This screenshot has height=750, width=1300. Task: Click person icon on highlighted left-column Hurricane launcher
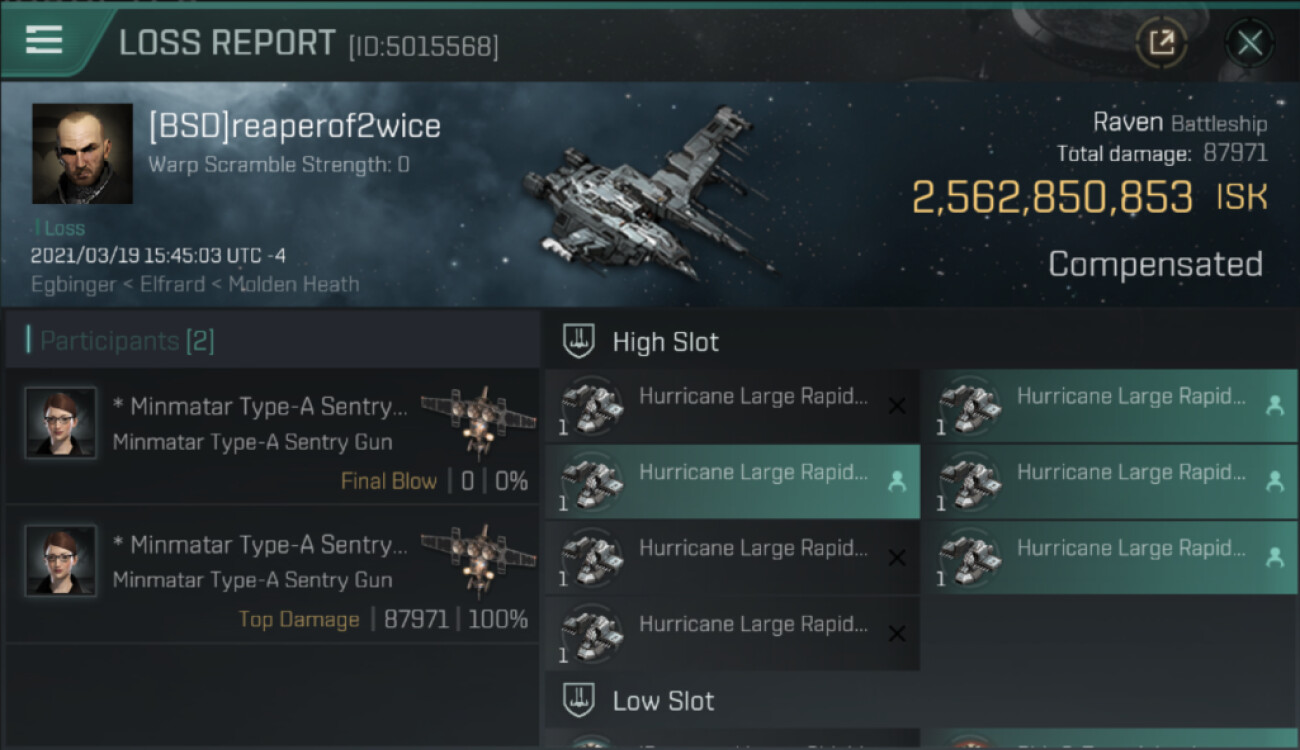[896, 482]
